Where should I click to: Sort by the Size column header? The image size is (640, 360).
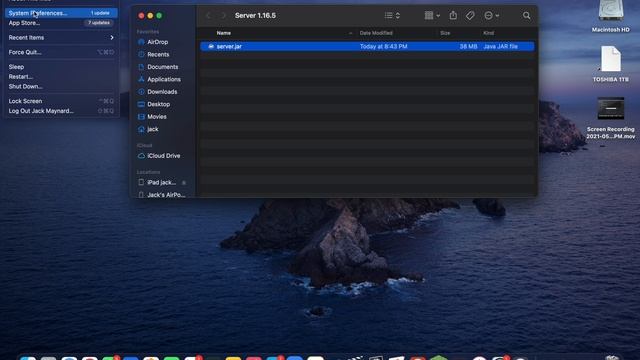(445, 33)
